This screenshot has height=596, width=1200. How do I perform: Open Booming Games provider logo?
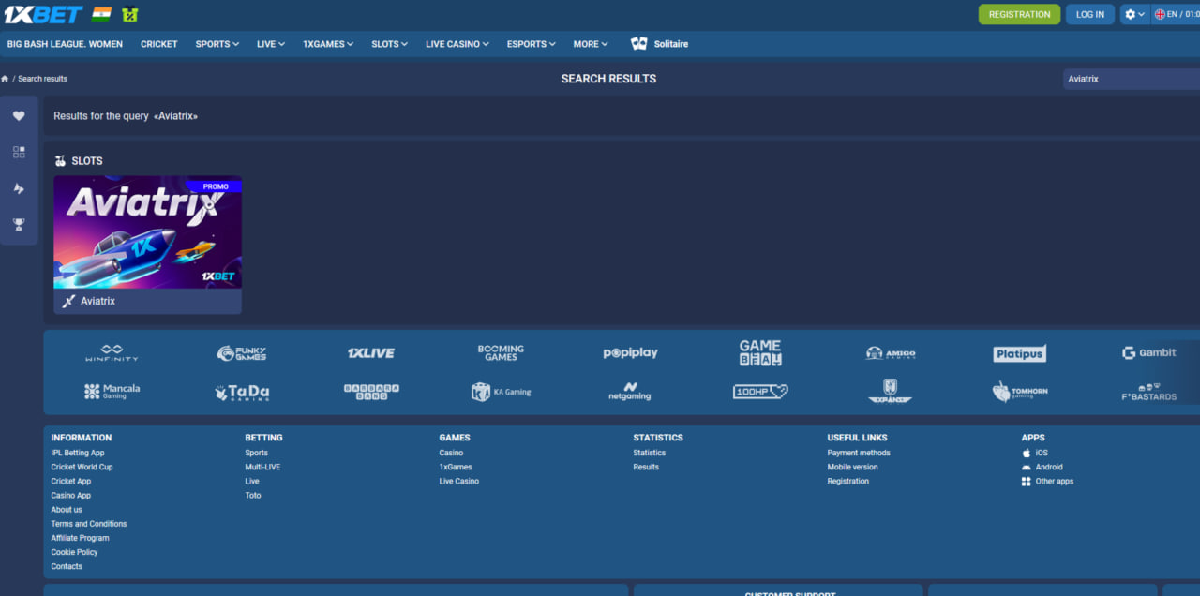tap(500, 353)
